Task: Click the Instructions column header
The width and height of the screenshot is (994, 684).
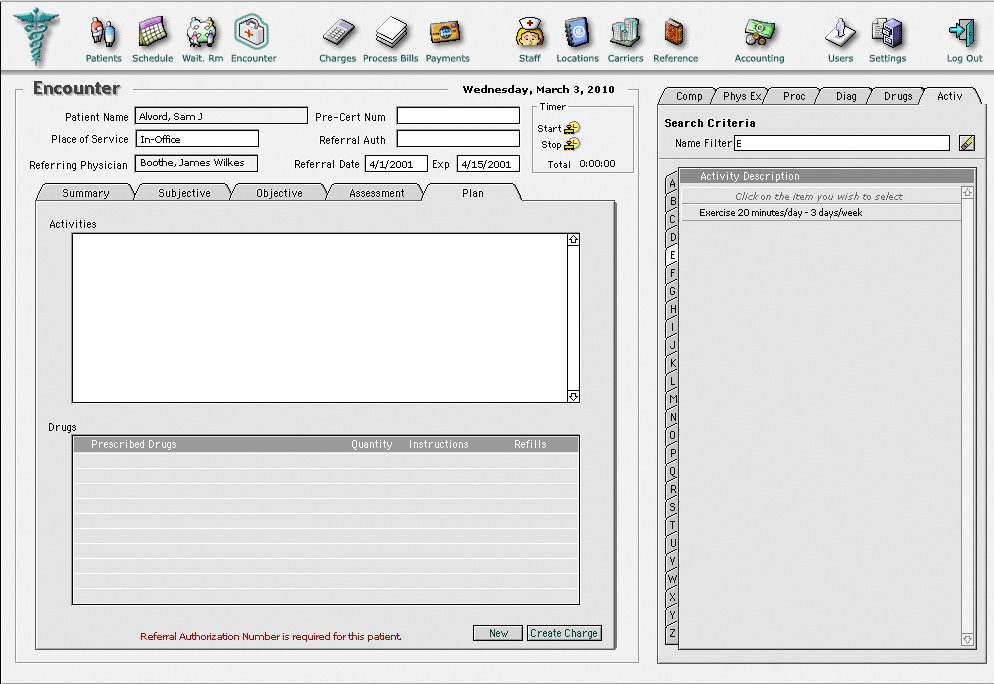Action: [438, 444]
